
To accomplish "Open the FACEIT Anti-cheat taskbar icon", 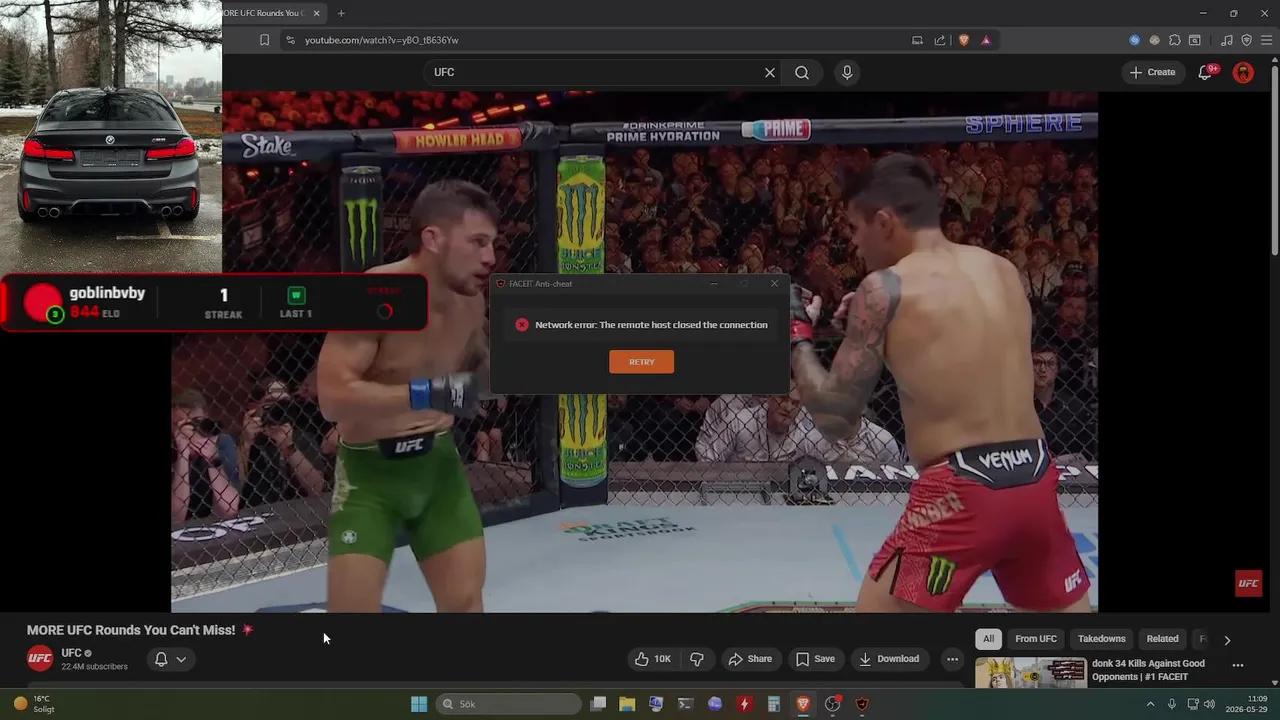I will (862, 704).
